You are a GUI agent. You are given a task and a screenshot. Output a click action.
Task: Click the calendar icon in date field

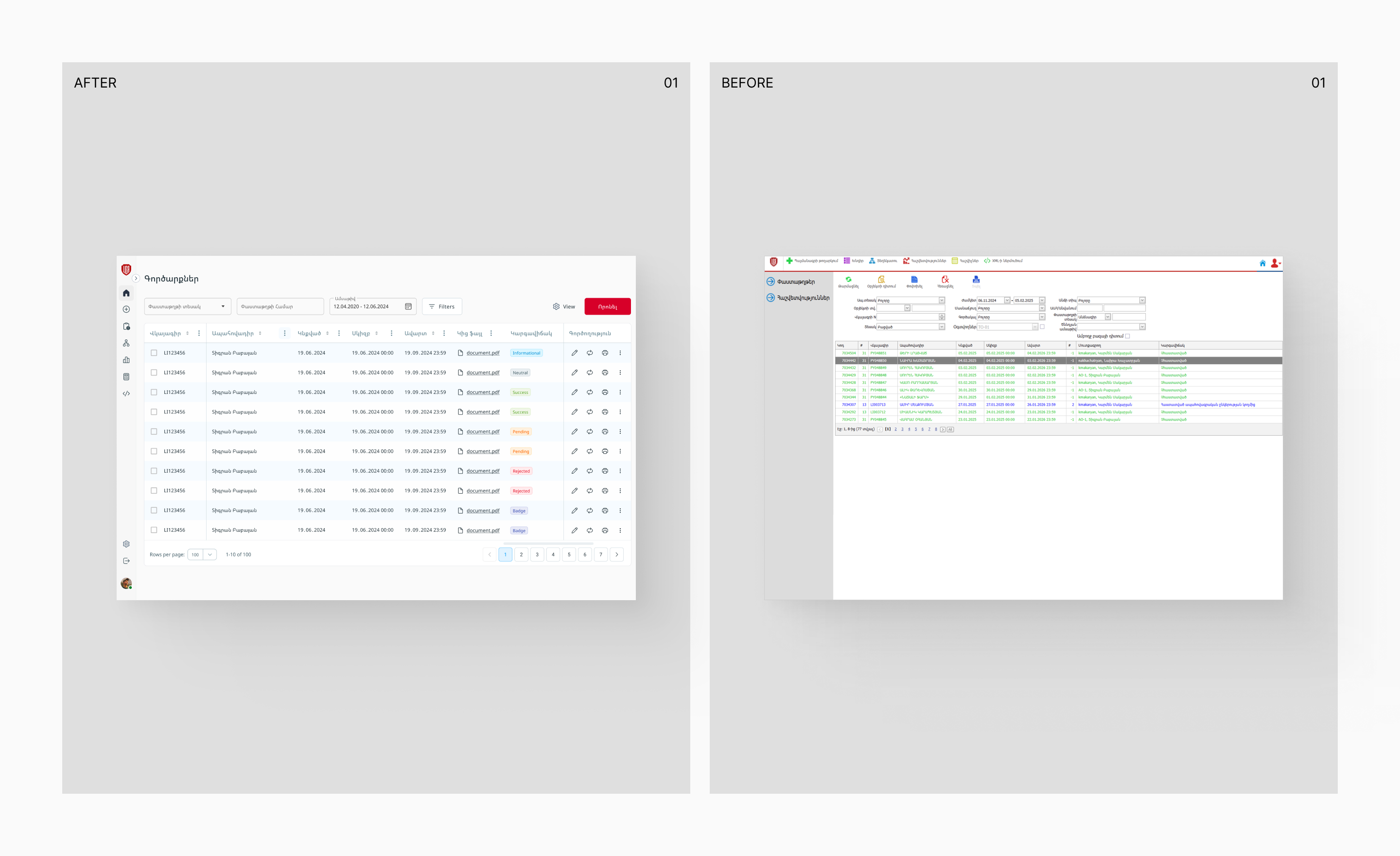click(408, 306)
